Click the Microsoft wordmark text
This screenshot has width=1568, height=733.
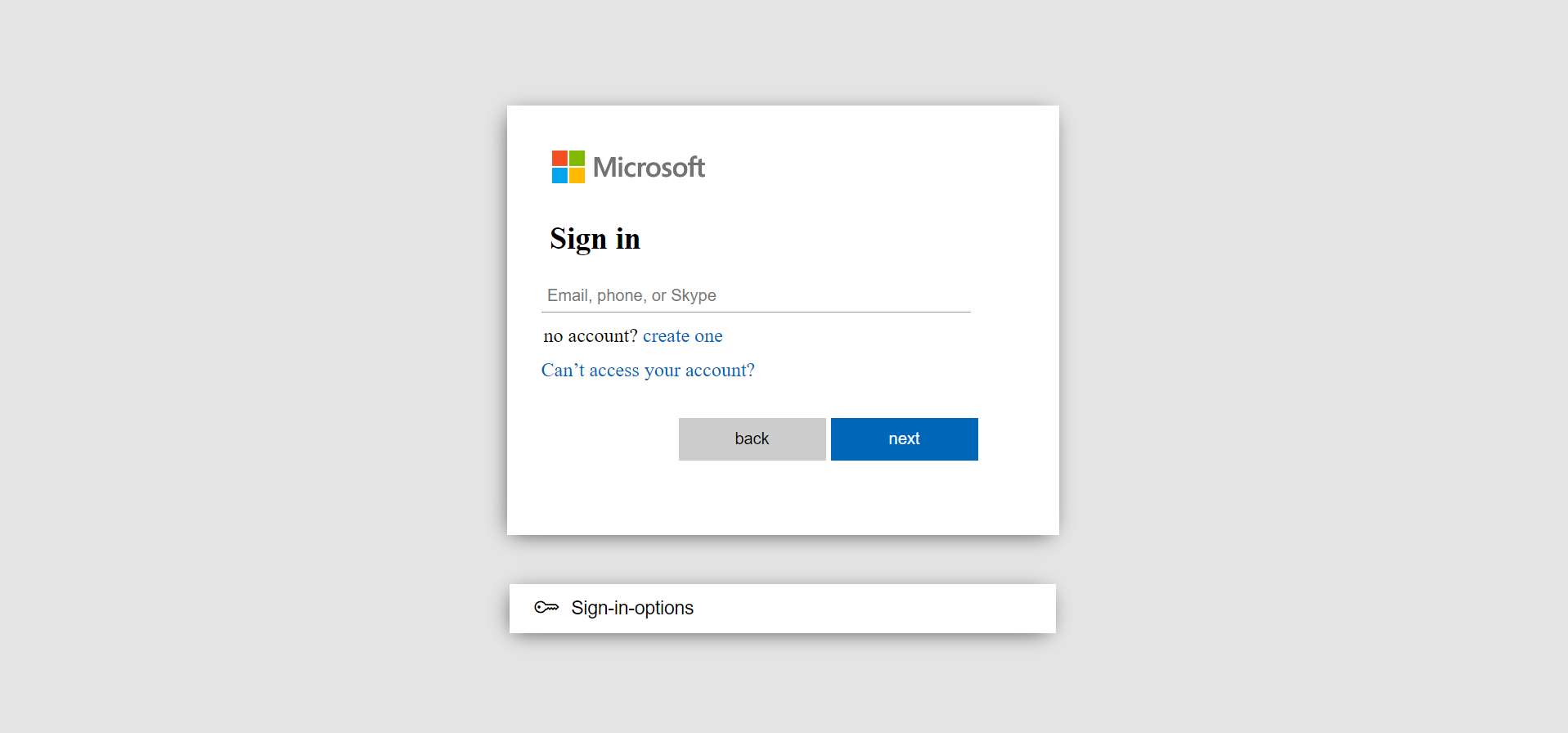[x=649, y=167]
